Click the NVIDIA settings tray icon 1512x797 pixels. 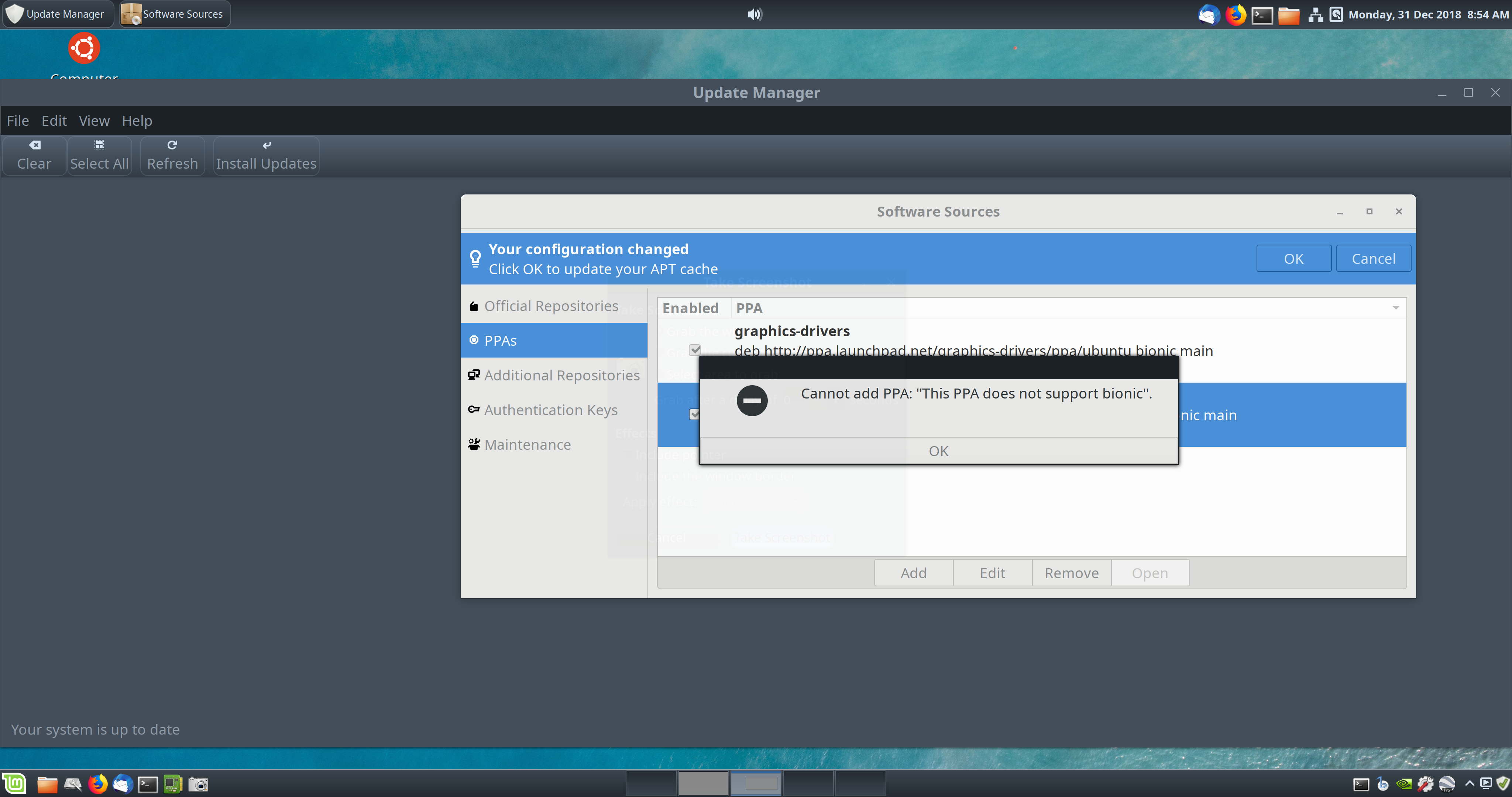1404,784
